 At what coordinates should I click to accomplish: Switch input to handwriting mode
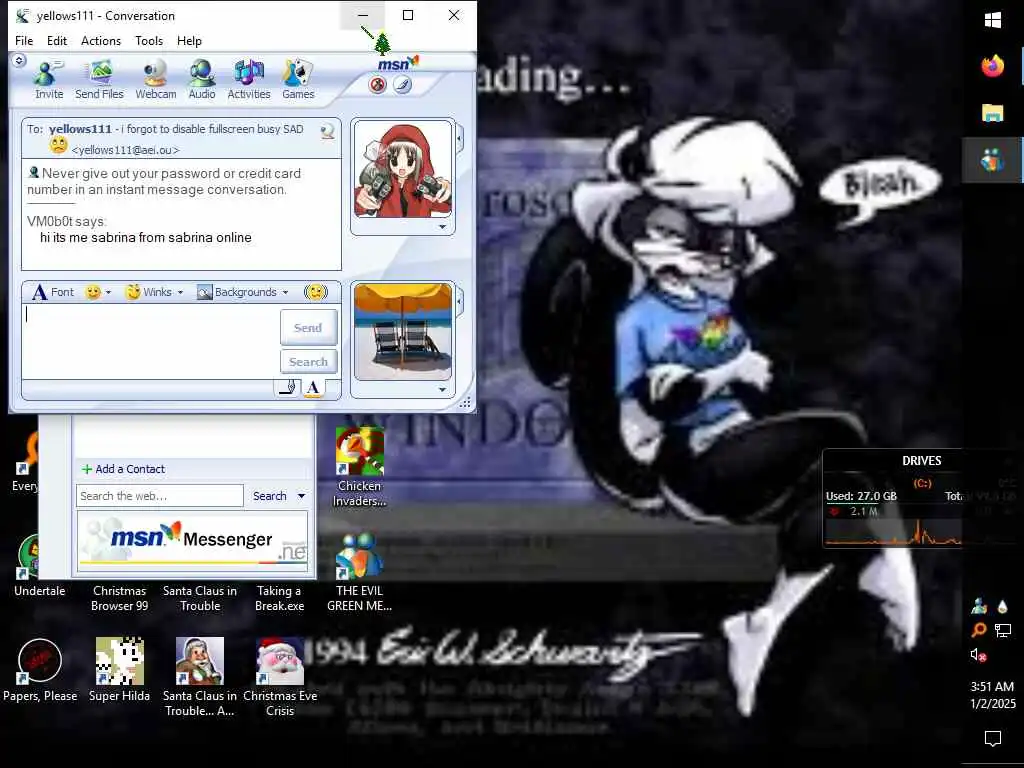pyautogui.click(x=288, y=387)
